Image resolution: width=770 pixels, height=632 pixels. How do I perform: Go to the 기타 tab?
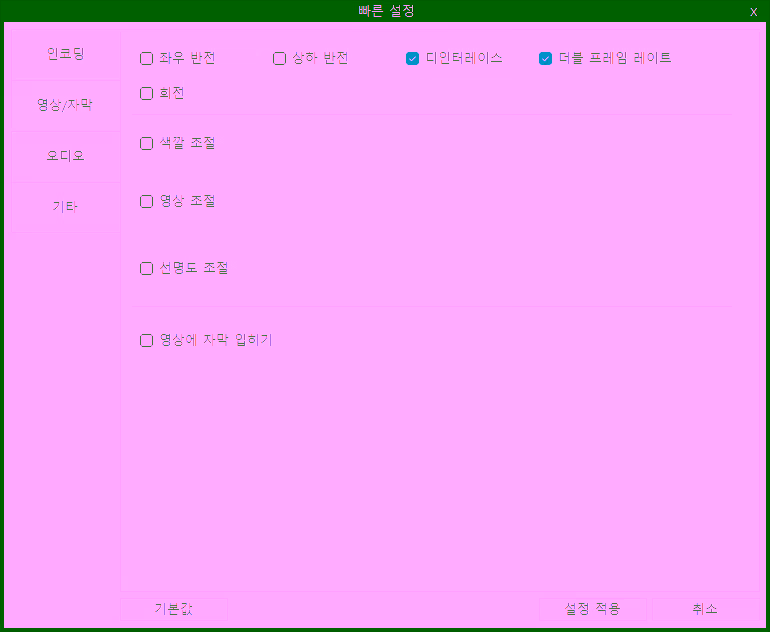(x=66, y=207)
